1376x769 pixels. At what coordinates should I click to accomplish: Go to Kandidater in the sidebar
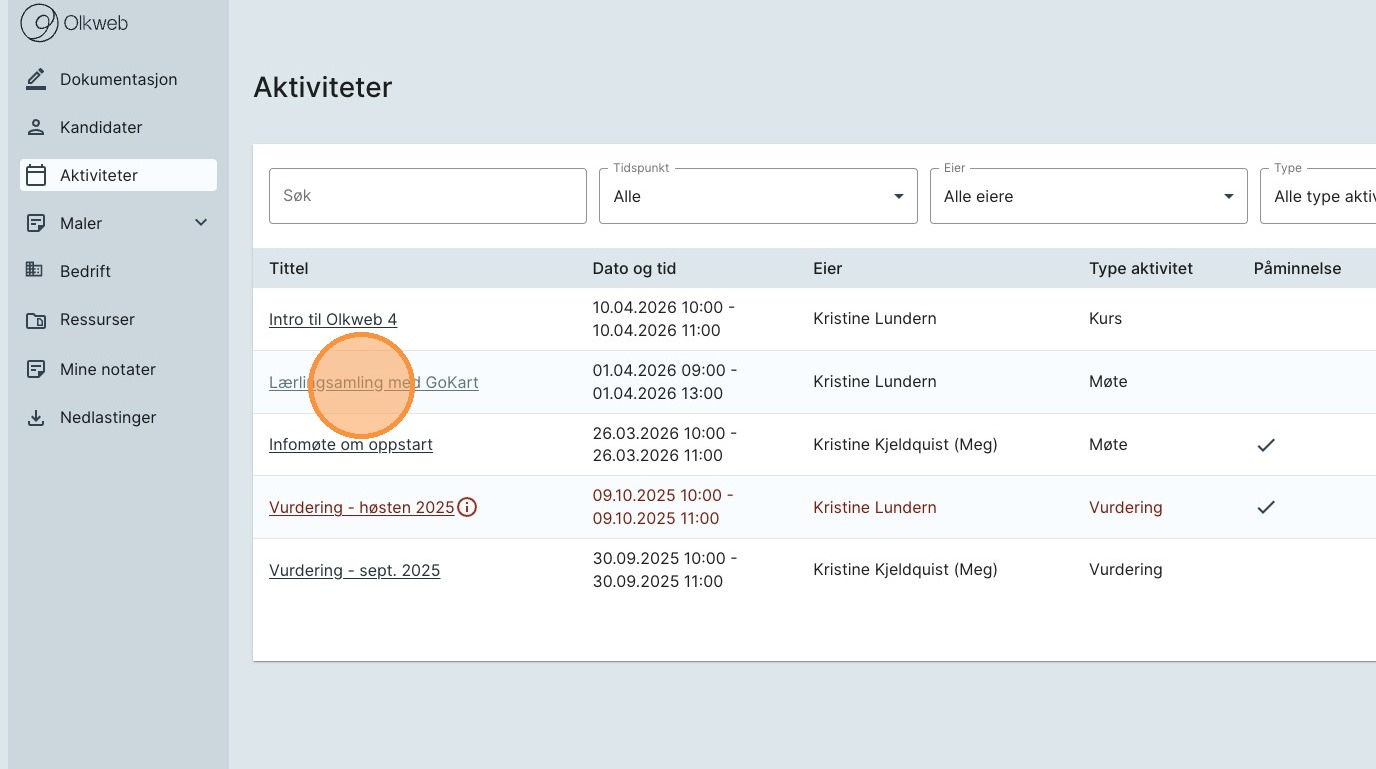[x=101, y=127]
